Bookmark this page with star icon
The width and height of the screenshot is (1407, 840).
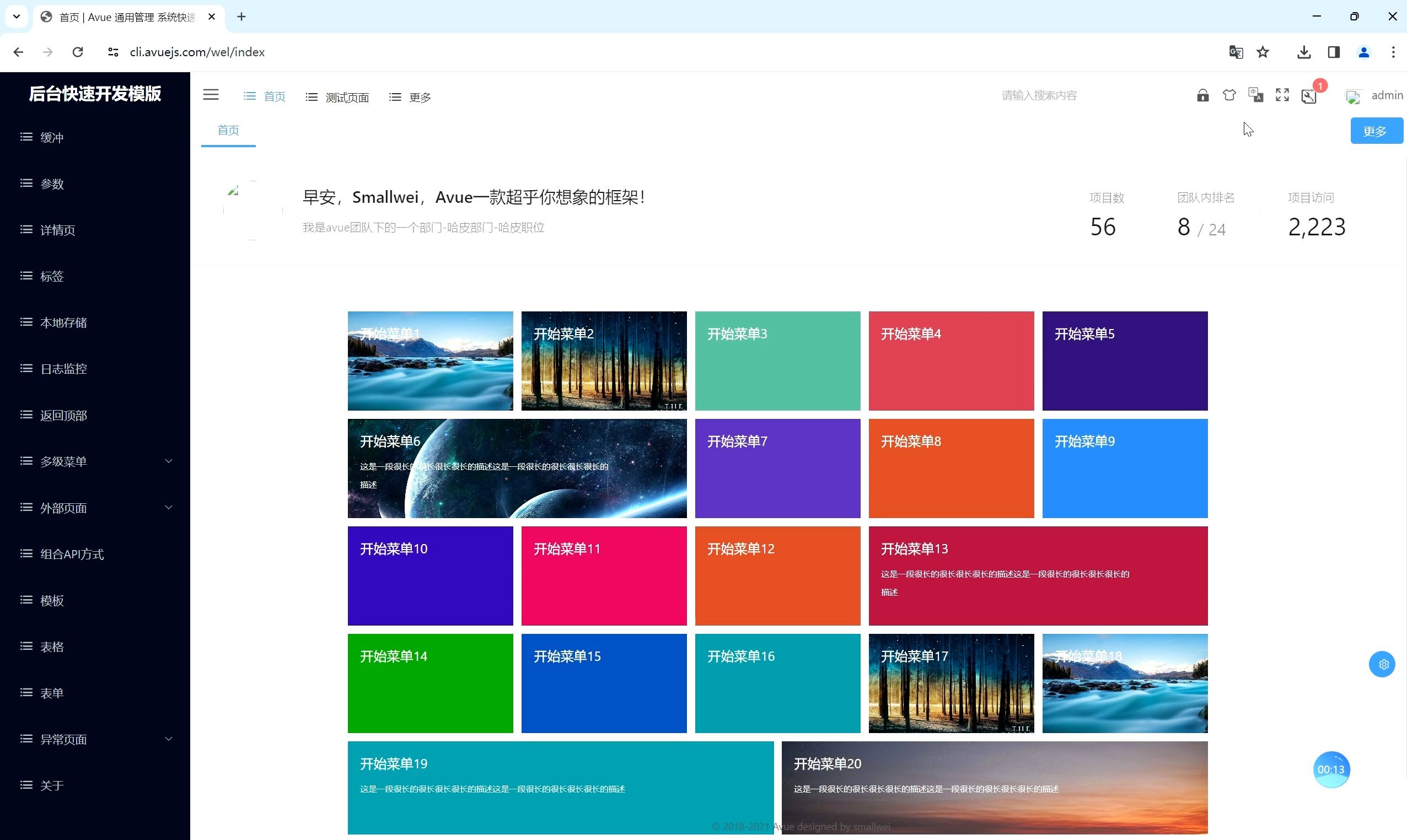[x=1263, y=52]
